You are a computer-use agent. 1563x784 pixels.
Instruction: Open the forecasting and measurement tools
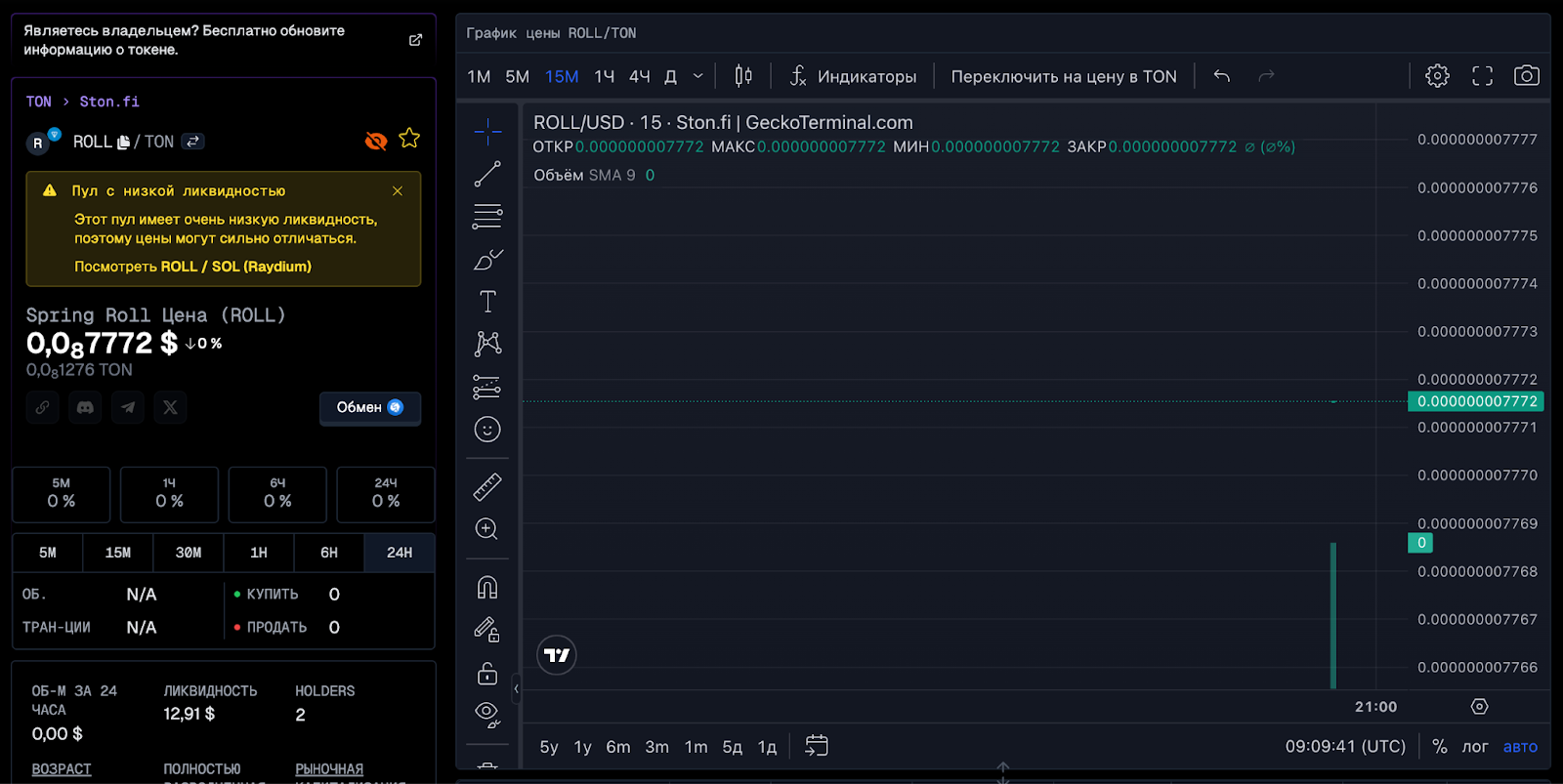click(487, 387)
